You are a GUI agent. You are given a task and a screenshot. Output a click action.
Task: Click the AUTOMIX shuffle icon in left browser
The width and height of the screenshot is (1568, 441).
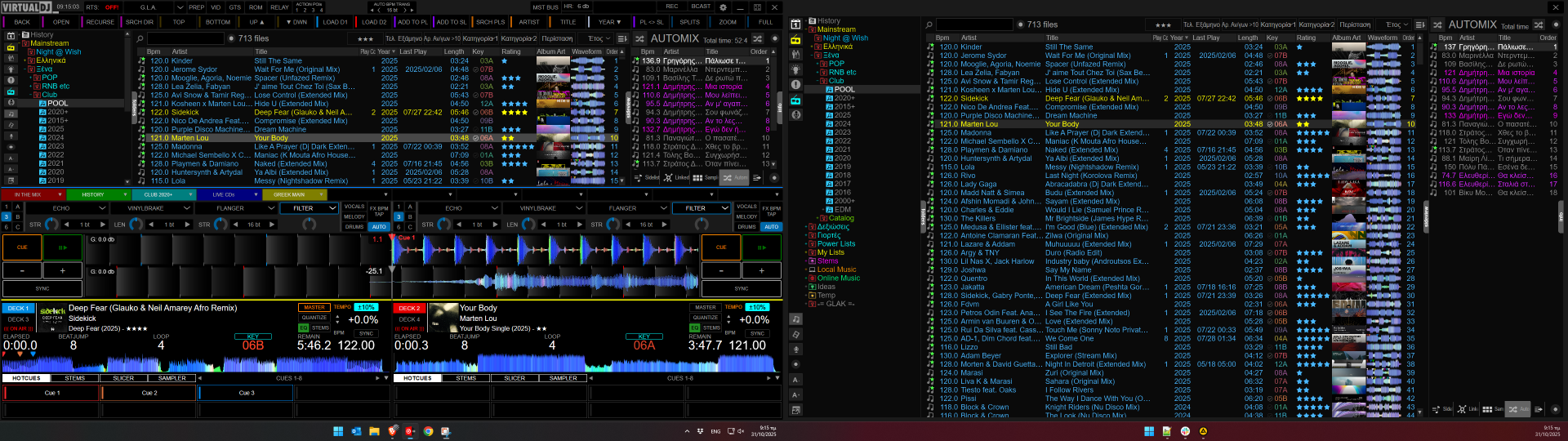point(640,38)
